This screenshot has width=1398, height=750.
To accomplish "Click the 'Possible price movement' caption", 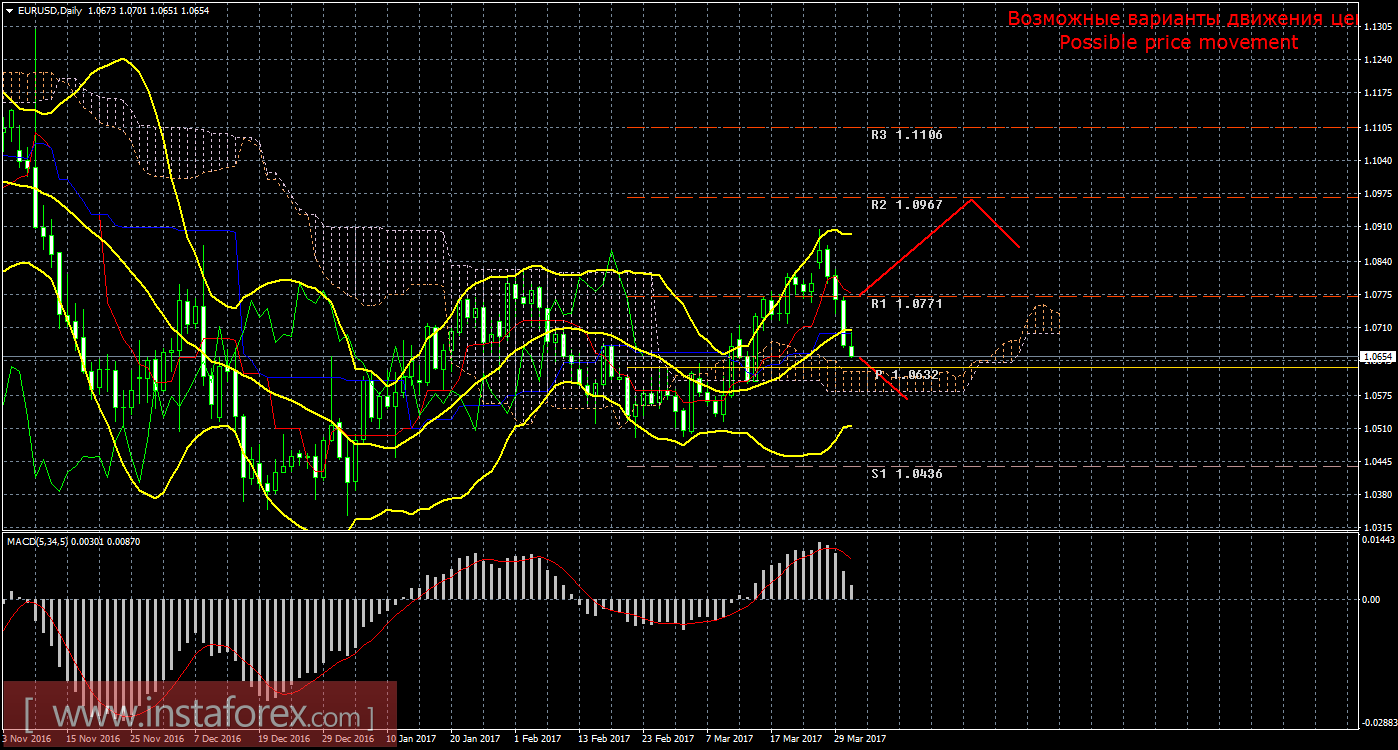I will 1178,42.
